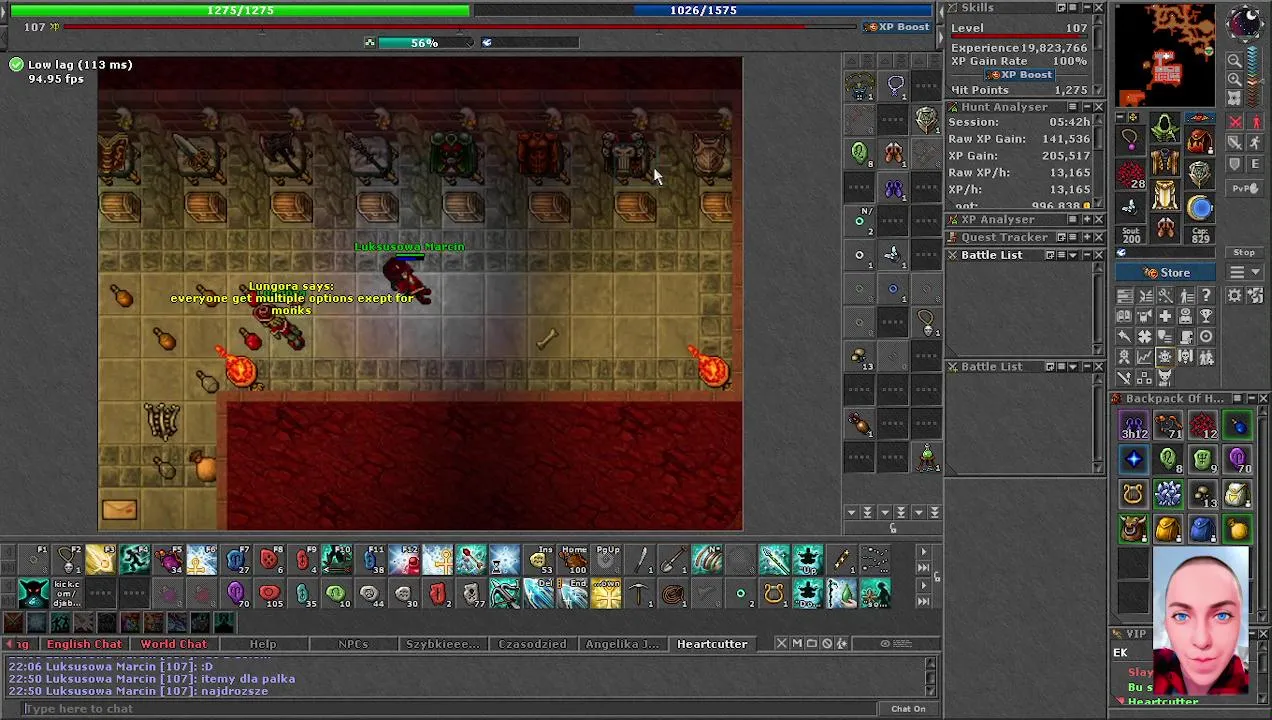Open the Store button

click(1167, 273)
